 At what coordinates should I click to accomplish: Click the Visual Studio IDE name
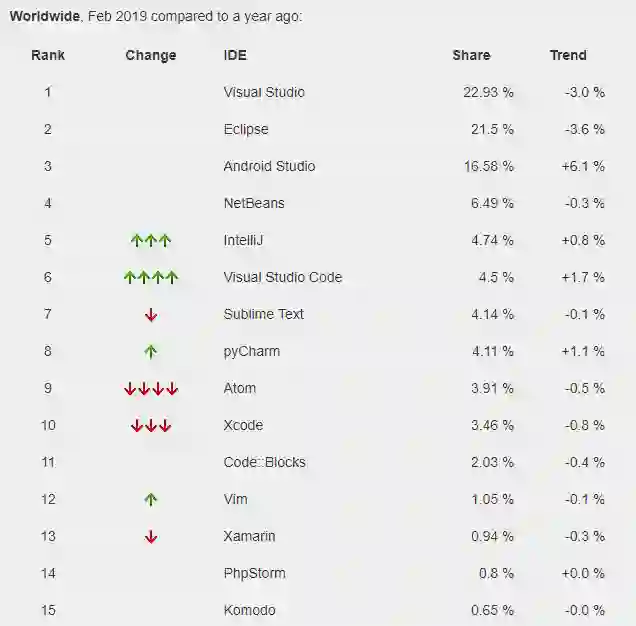pyautogui.click(x=264, y=92)
